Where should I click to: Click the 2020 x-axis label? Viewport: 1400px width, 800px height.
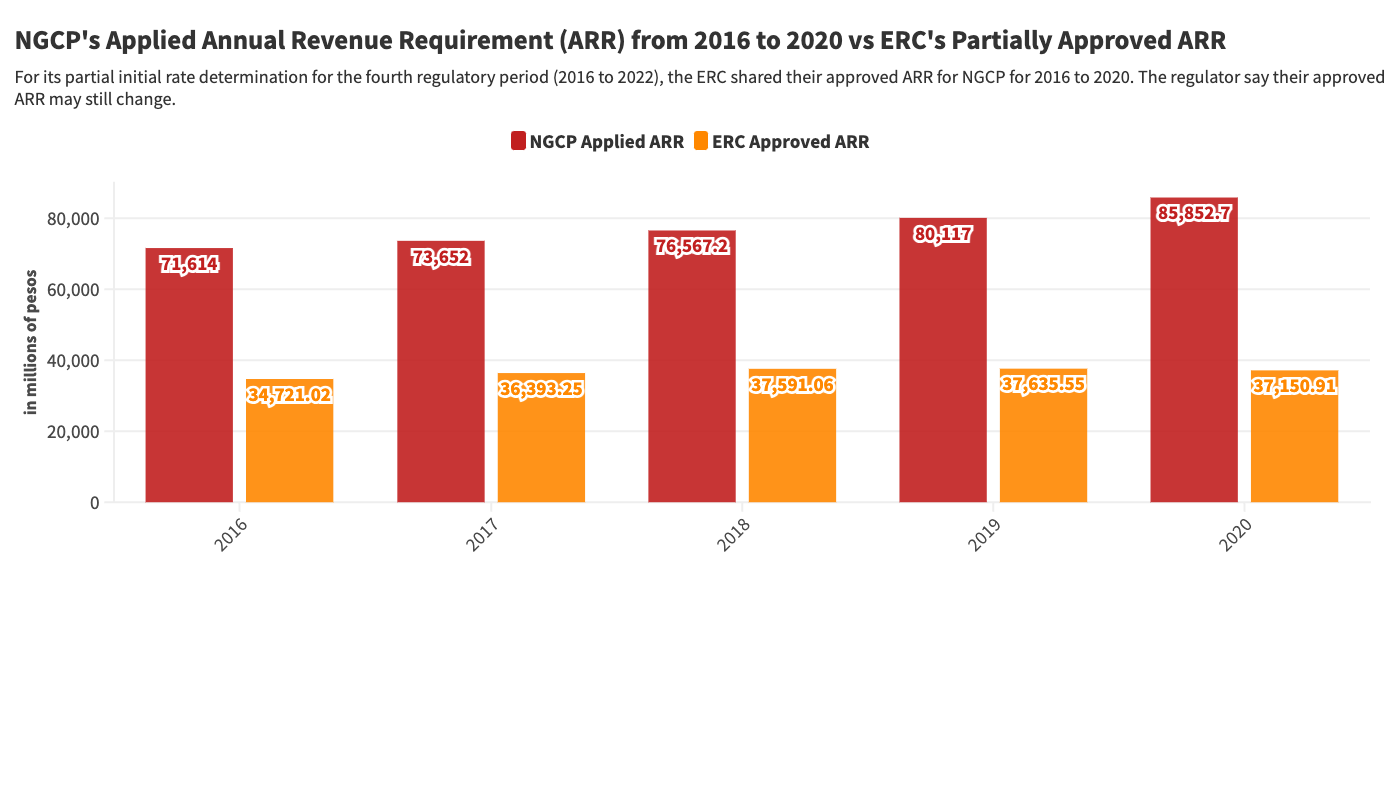(1235, 535)
